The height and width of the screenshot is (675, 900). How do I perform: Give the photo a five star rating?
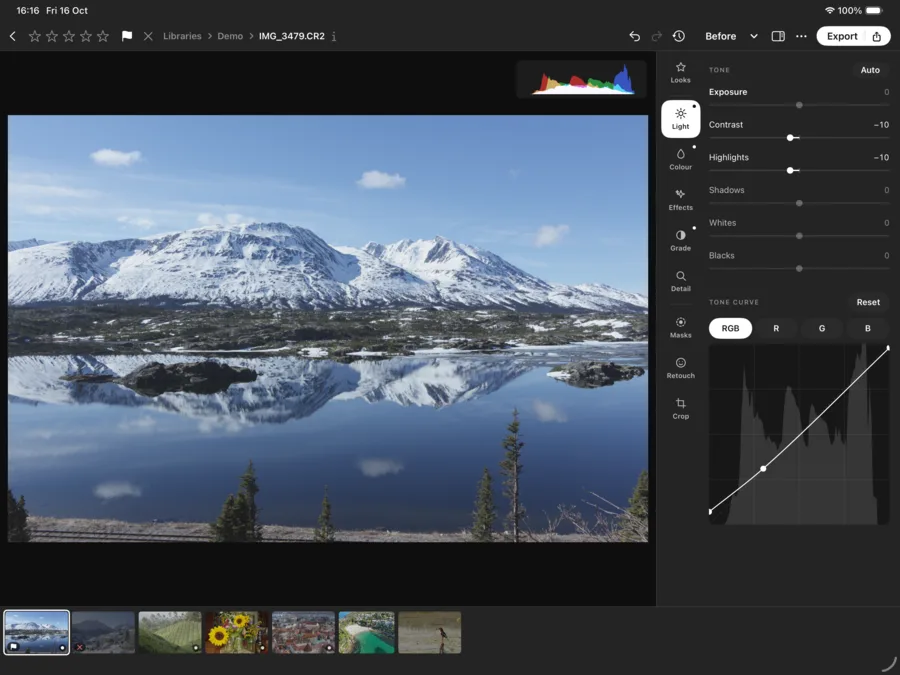103,36
